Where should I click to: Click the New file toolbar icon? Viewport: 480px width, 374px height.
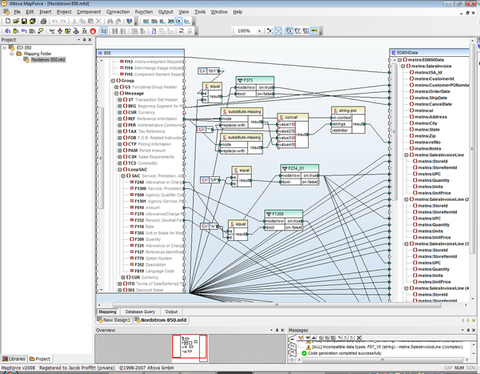coord(8,21)
